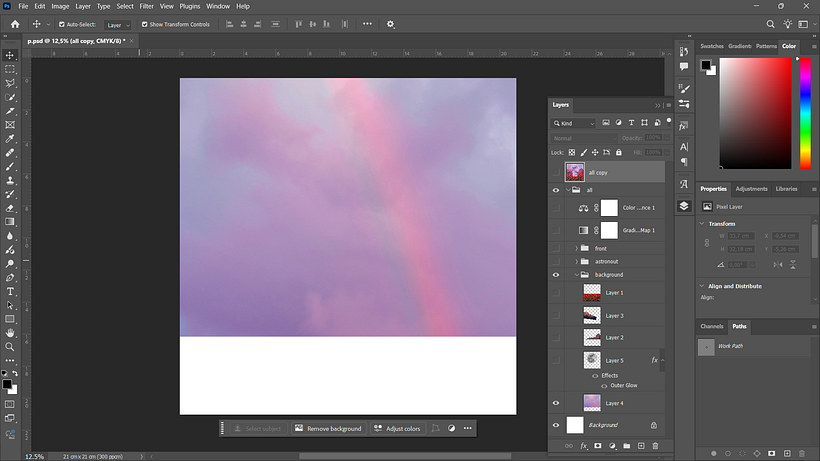
Task: Click the Remove background button
Action: click(x=329, y=429)
